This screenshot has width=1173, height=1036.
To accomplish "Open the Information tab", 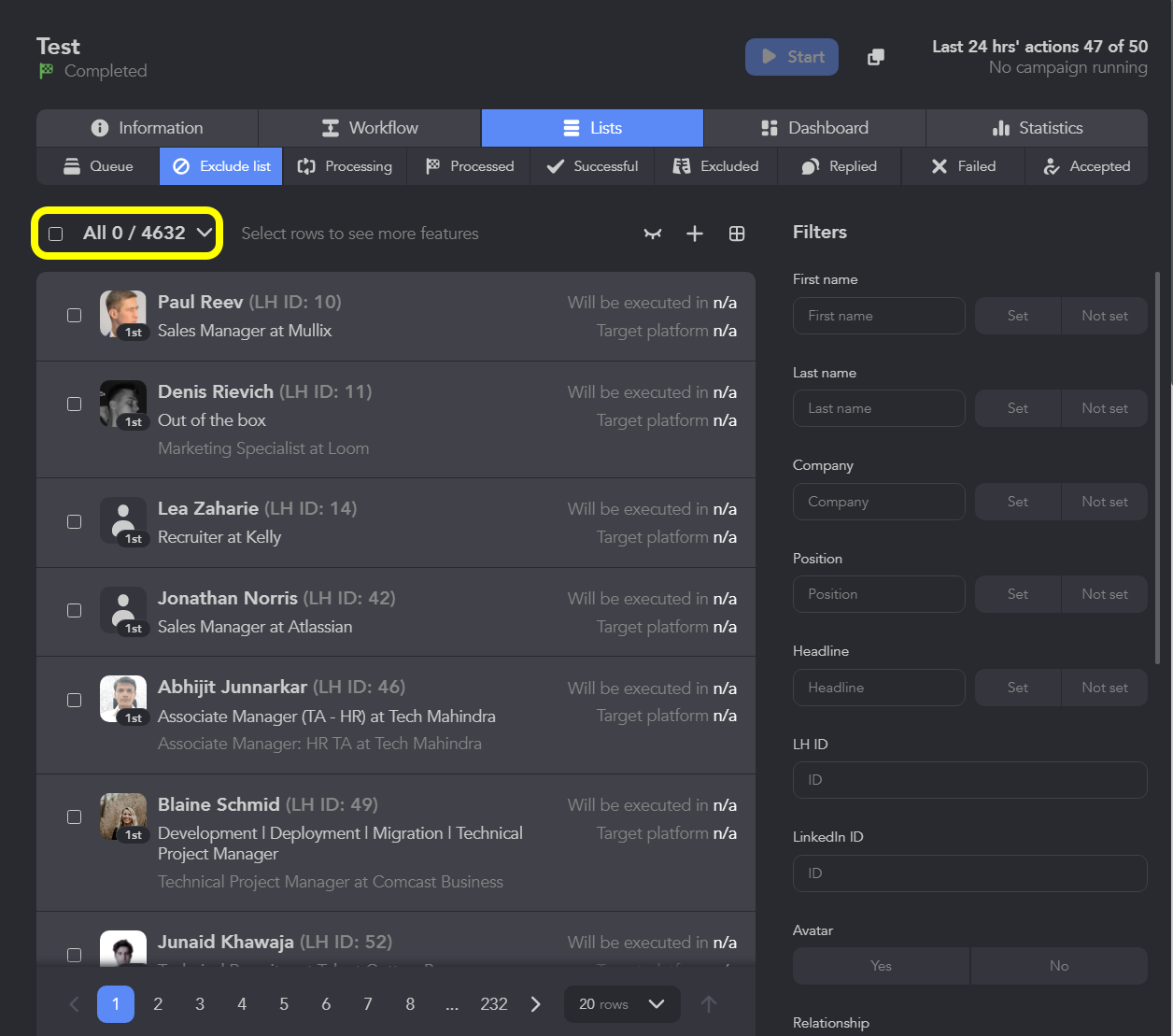I will (x=148, y=128).
